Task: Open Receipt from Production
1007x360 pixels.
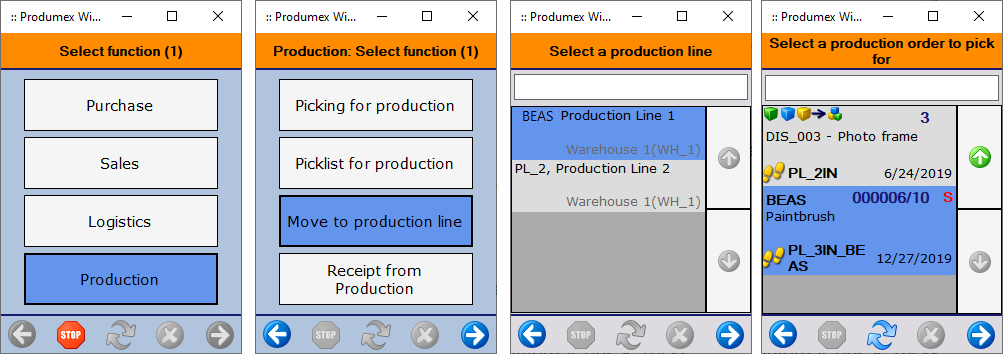Action: coord(376,279)
